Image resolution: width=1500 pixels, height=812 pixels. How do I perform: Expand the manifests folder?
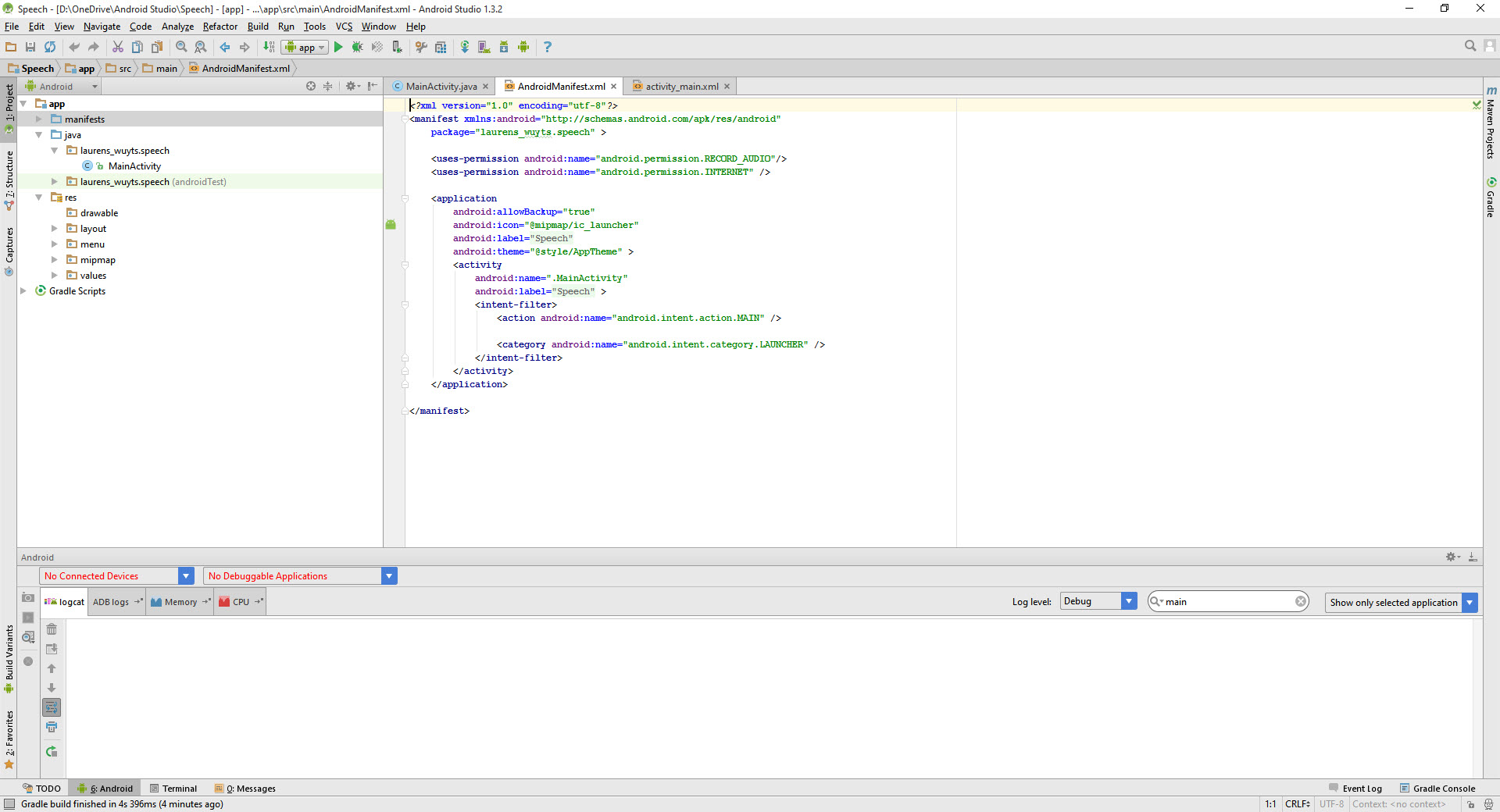click(x=38, y=119)
